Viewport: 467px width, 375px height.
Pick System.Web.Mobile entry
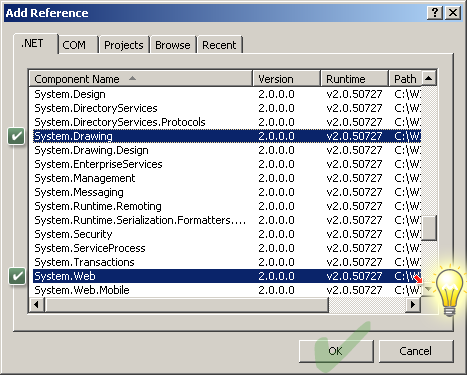(227, 290)
